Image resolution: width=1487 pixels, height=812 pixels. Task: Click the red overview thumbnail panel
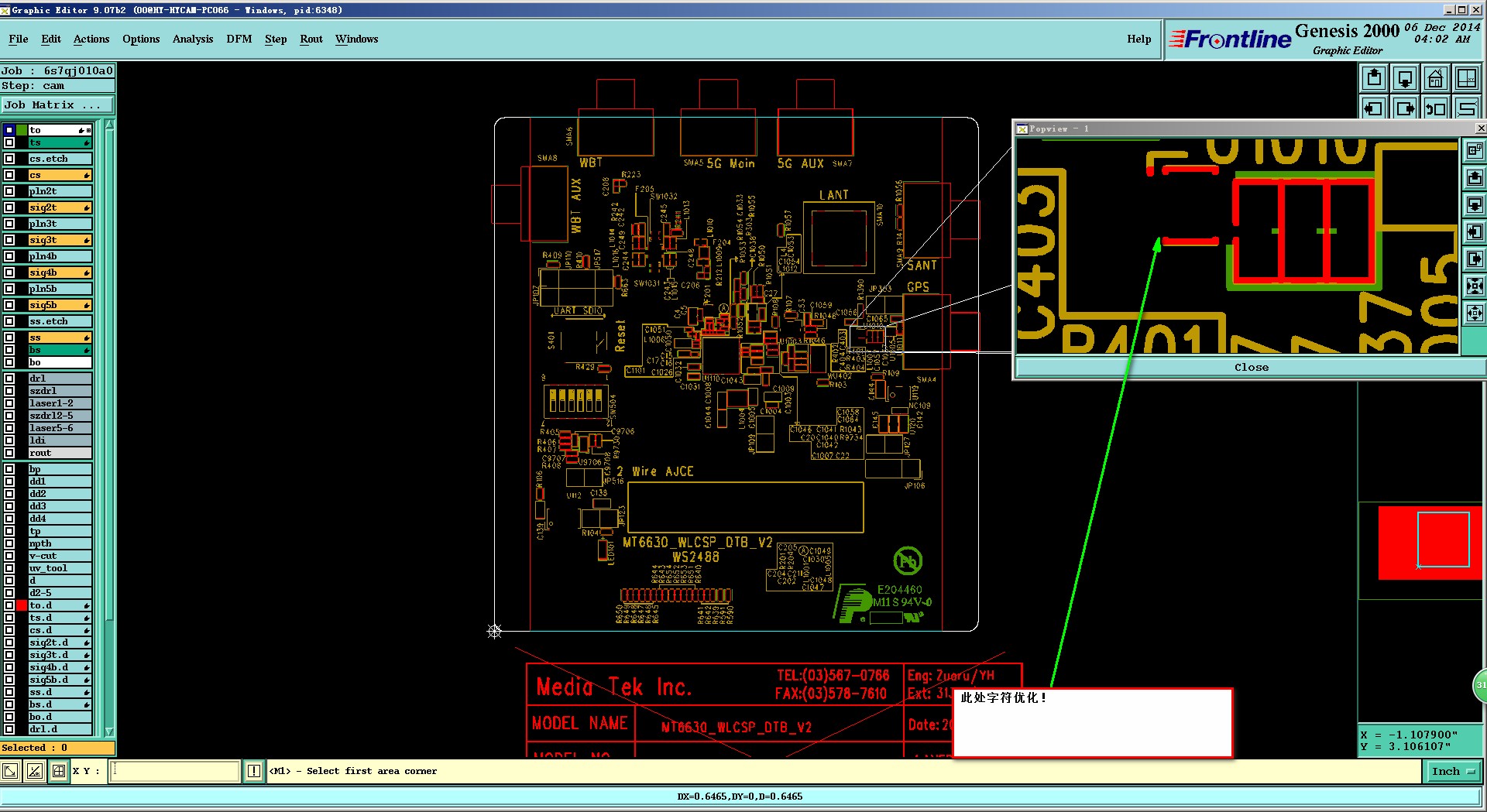coord(1429,542)
